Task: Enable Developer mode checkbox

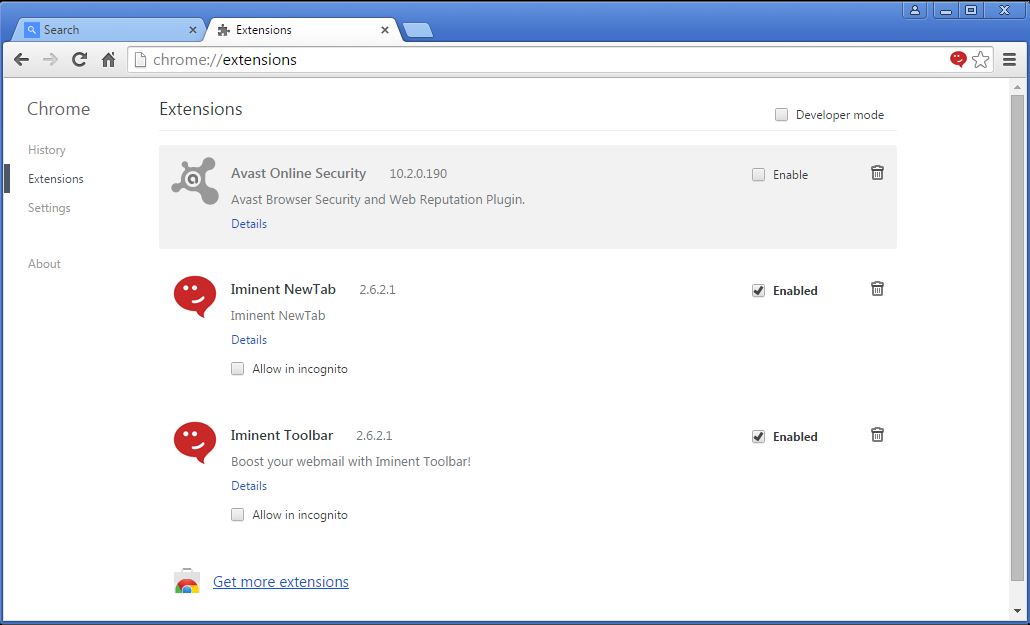Action: click(x=781, y=115)
